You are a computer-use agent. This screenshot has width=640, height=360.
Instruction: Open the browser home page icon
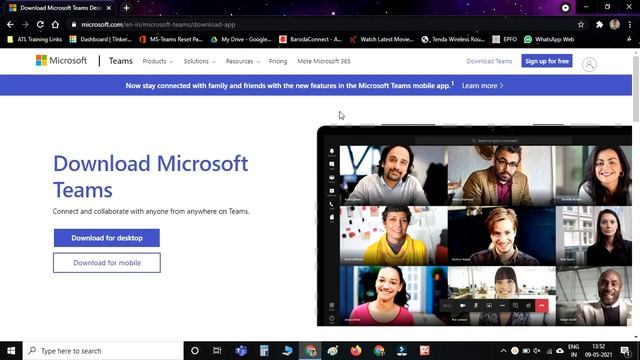55,24
